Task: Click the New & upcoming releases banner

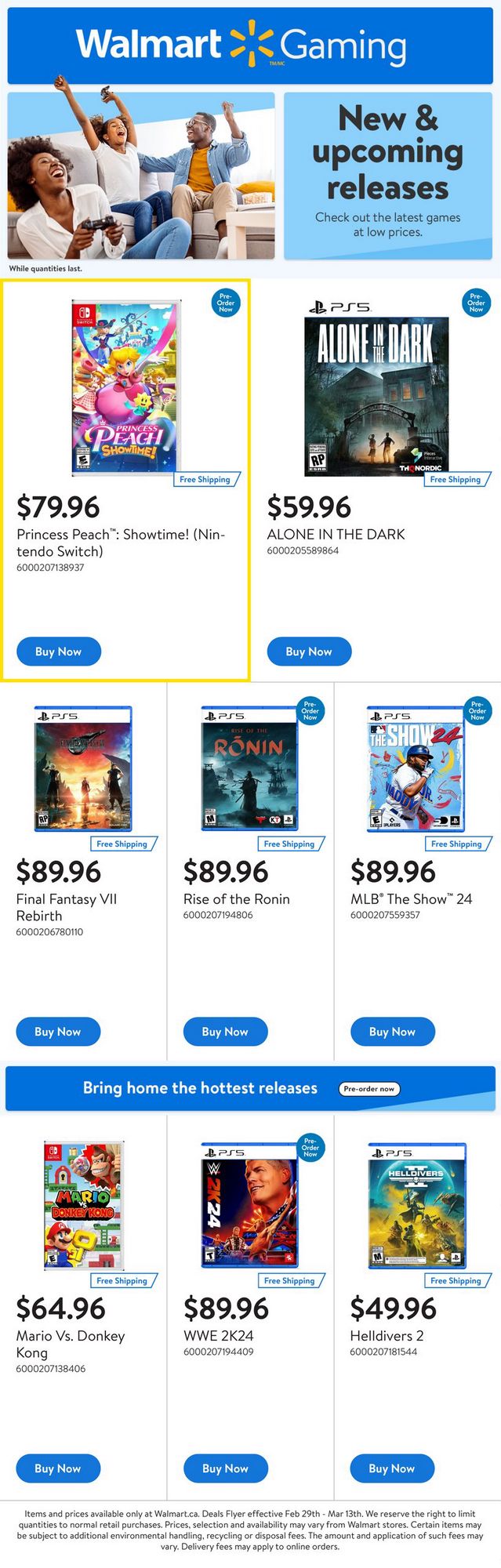Action: pyautogui.click(x=387, y=175)
